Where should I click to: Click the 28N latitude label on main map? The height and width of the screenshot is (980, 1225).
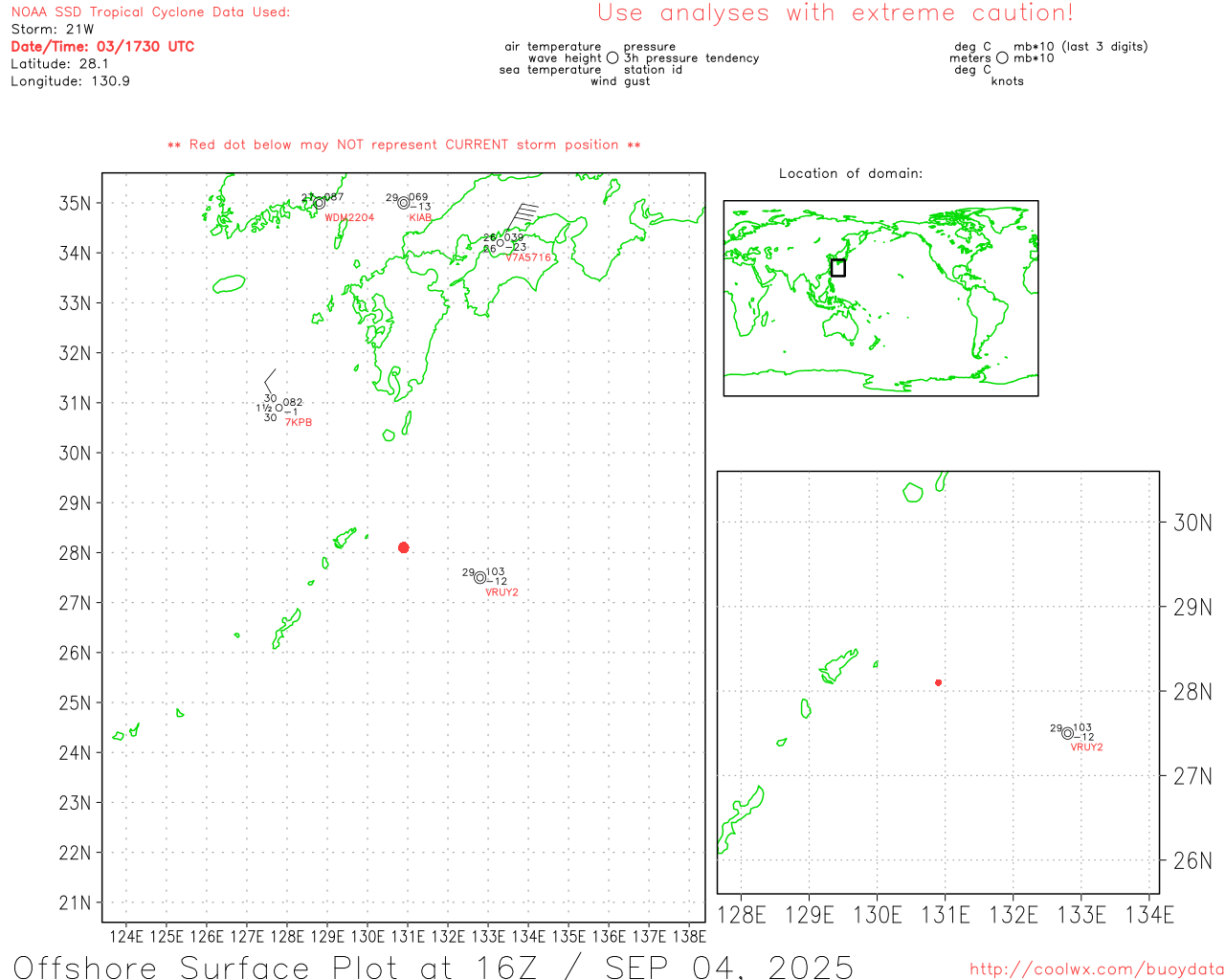click(x=76, y=553)
